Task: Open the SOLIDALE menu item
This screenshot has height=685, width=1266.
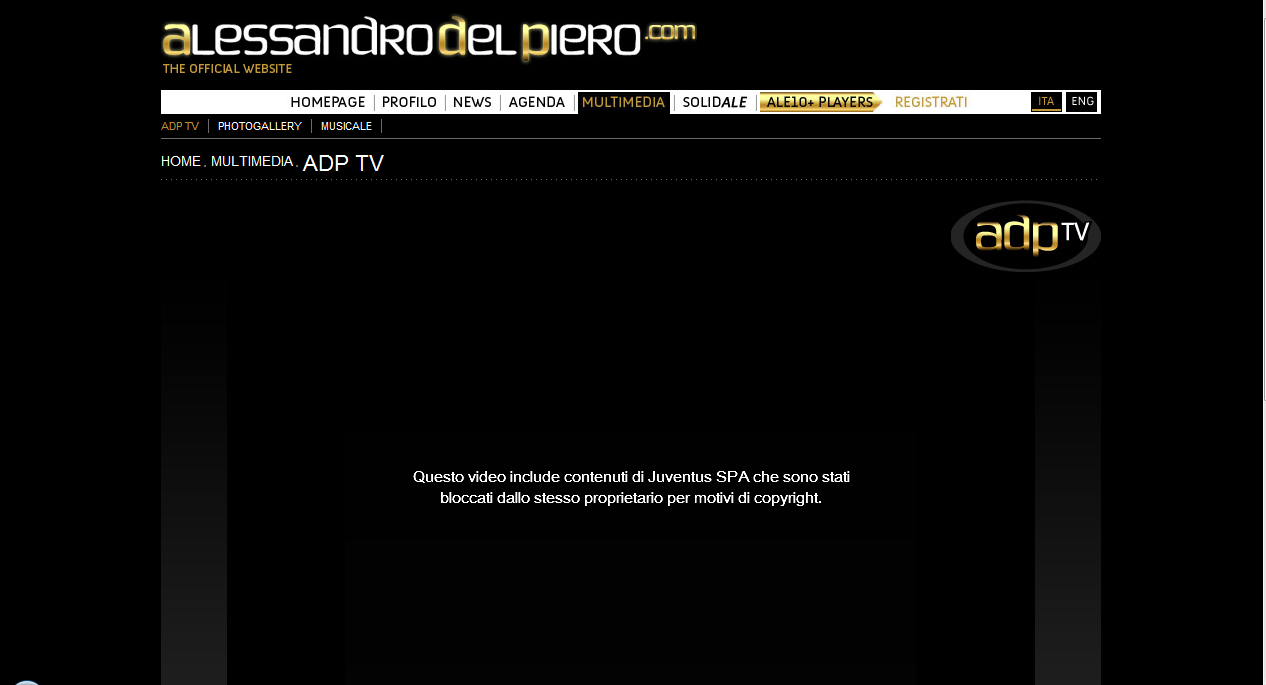Action: pyautogui.click(x=714, y=102)
